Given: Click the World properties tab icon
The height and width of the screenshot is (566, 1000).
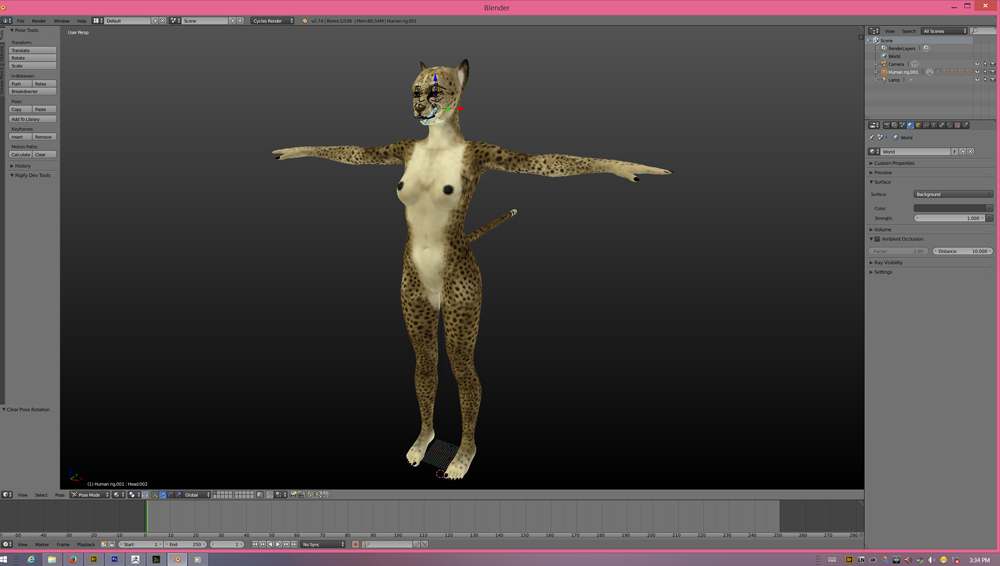Looking at the screenshot, I should tap(910, 125).
